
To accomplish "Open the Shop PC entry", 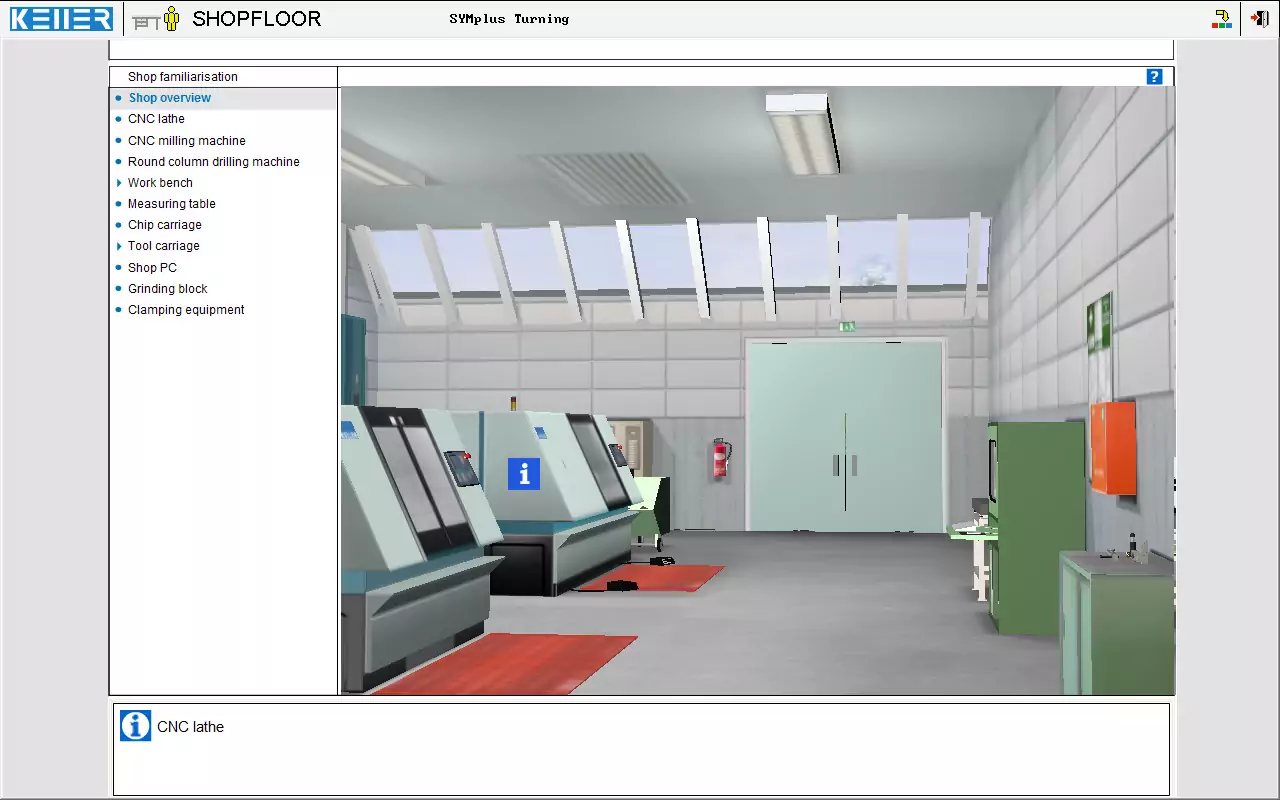I will (x=152, y=268).
